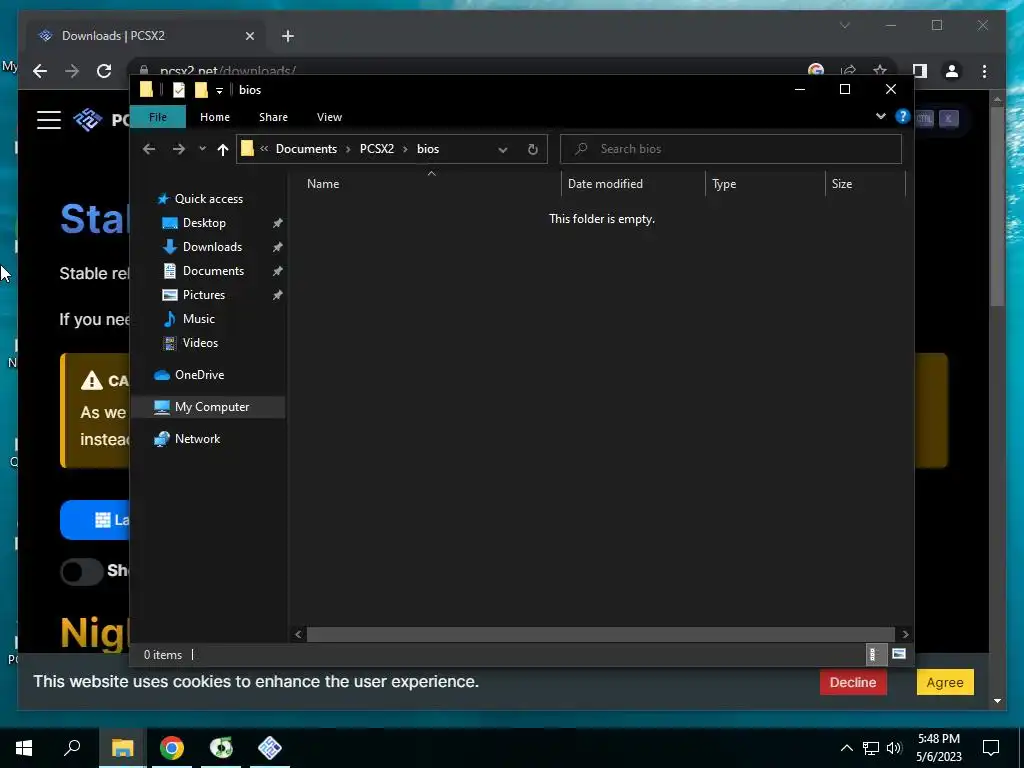Click the Explorer back arrow

coord(149,149)
